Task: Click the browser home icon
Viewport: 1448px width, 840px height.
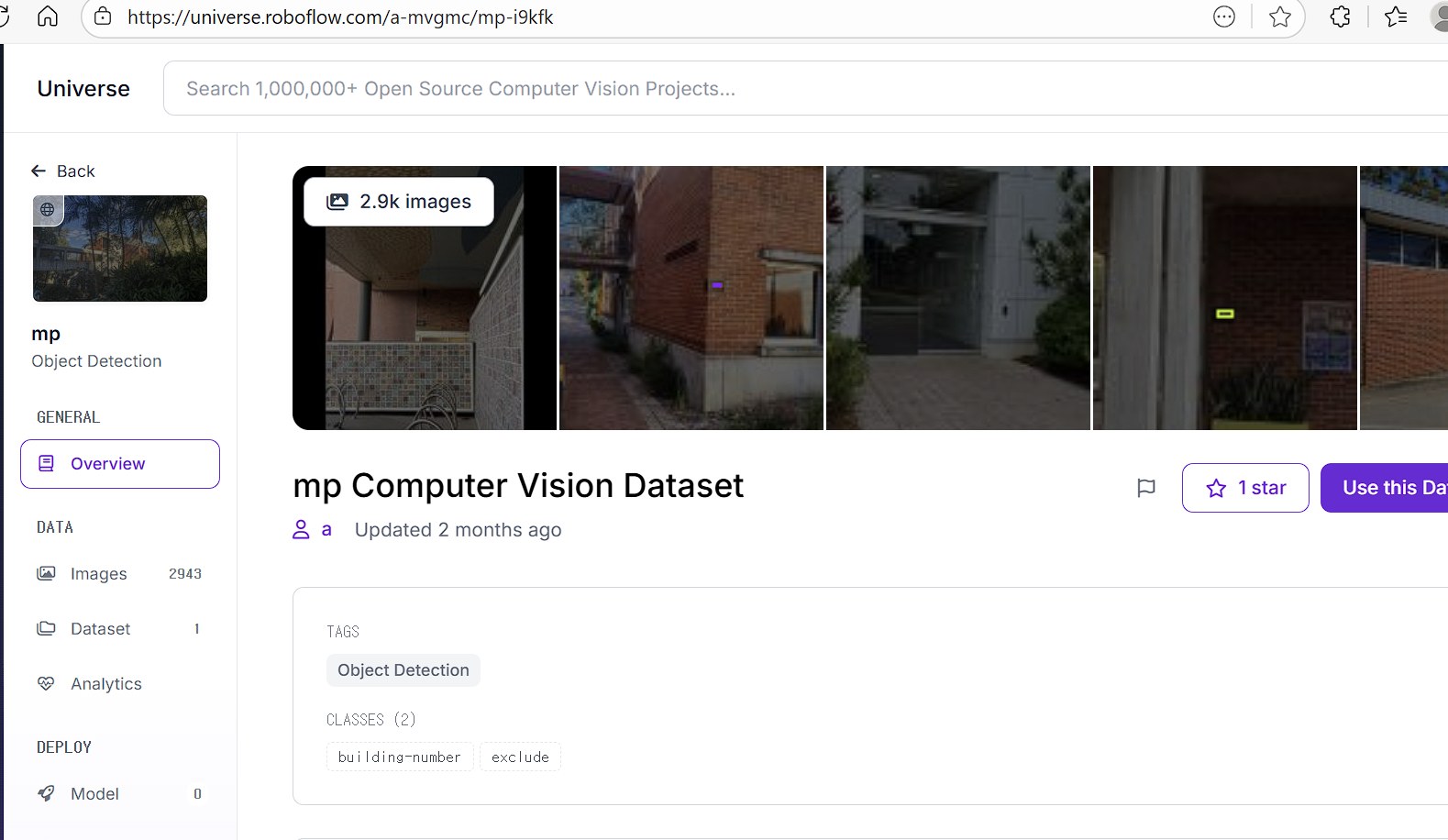Action: click(x=48, y=17)
